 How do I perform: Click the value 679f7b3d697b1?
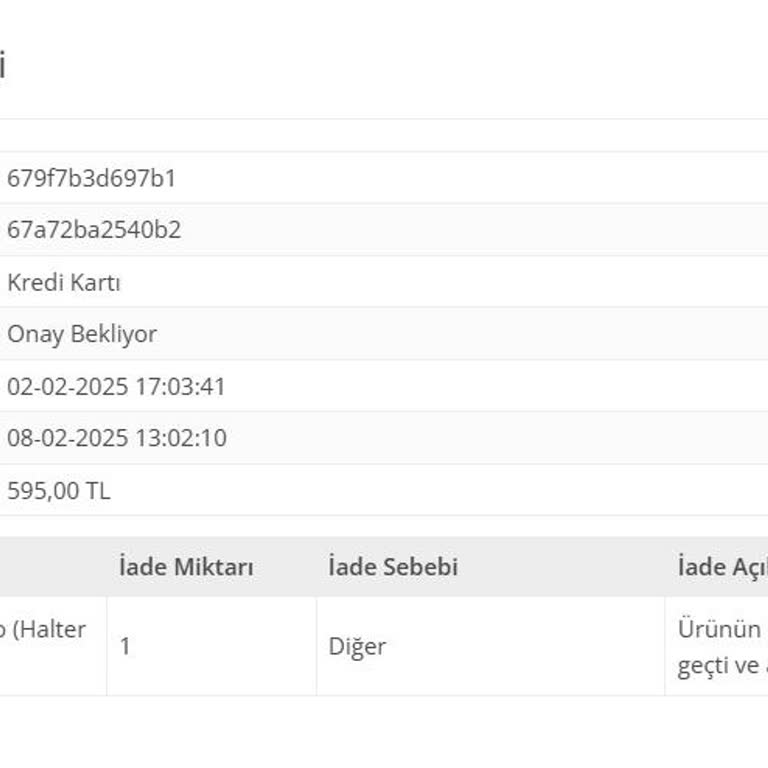[x=91, y=179]
